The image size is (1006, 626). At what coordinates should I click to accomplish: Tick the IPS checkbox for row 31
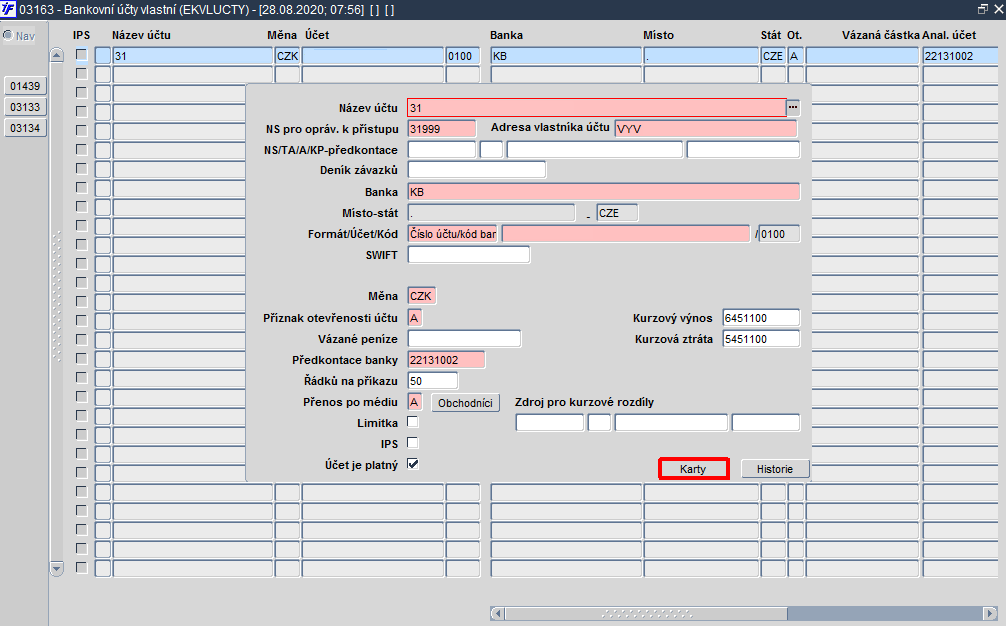click(81, 55)
